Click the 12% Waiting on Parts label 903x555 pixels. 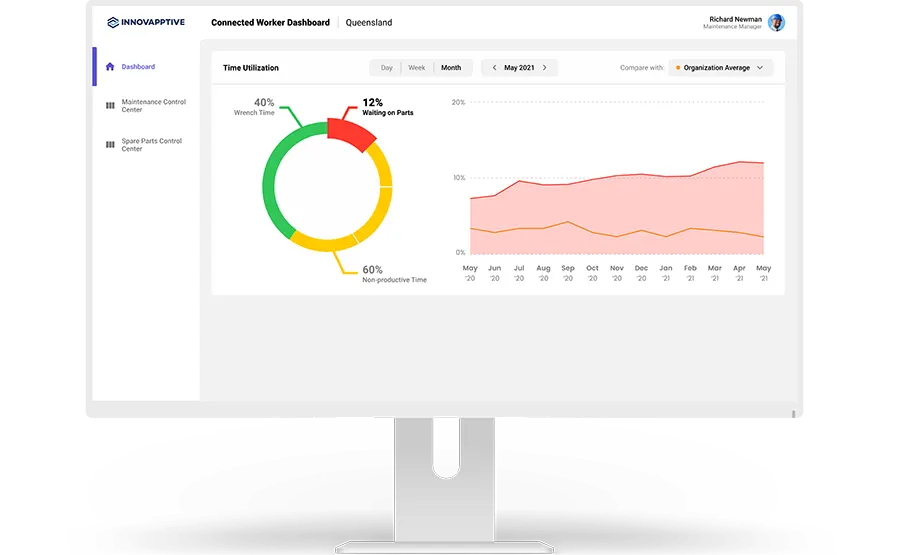coord(388,107)
